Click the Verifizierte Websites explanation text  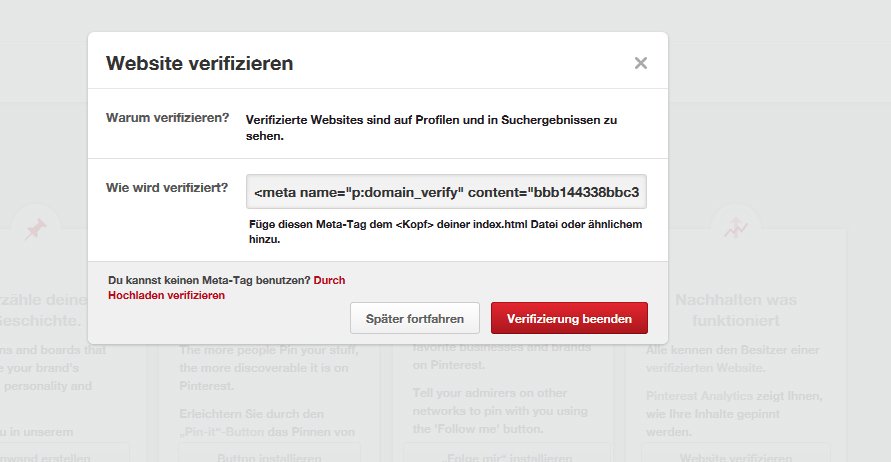click(x=431, y=128)
